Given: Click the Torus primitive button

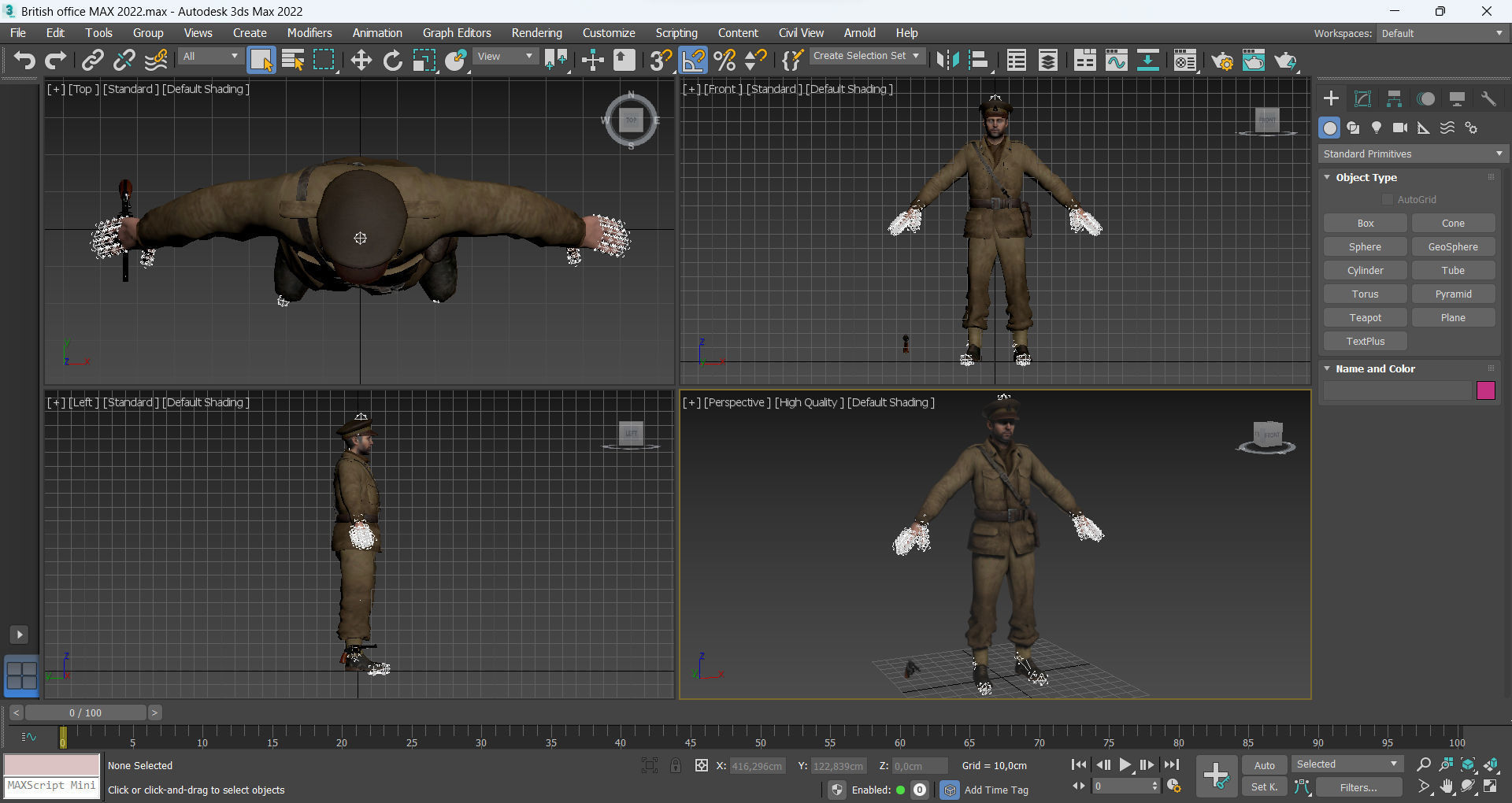Looking at the screenshot, I should 1366,294.
